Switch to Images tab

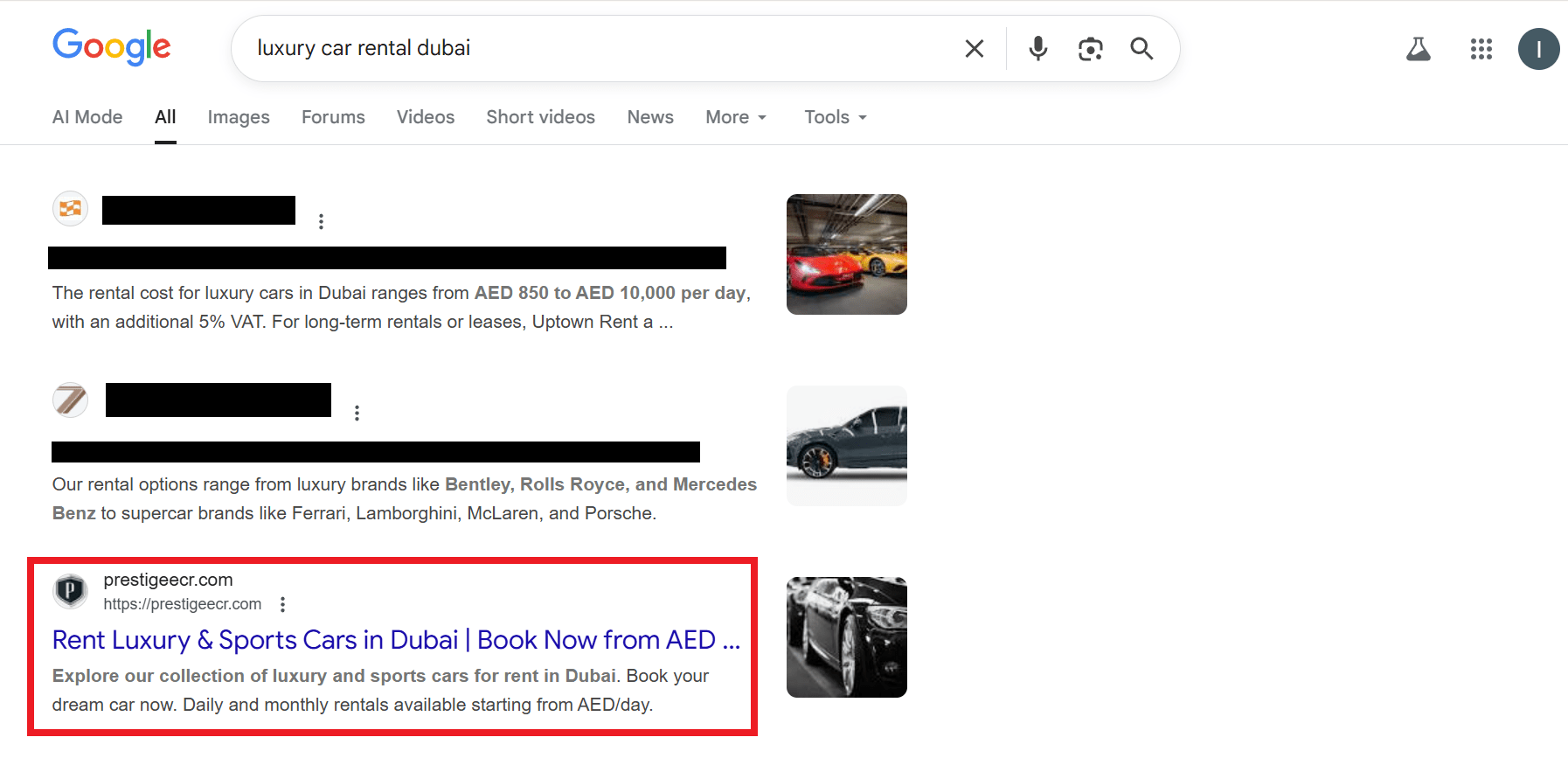239,117
